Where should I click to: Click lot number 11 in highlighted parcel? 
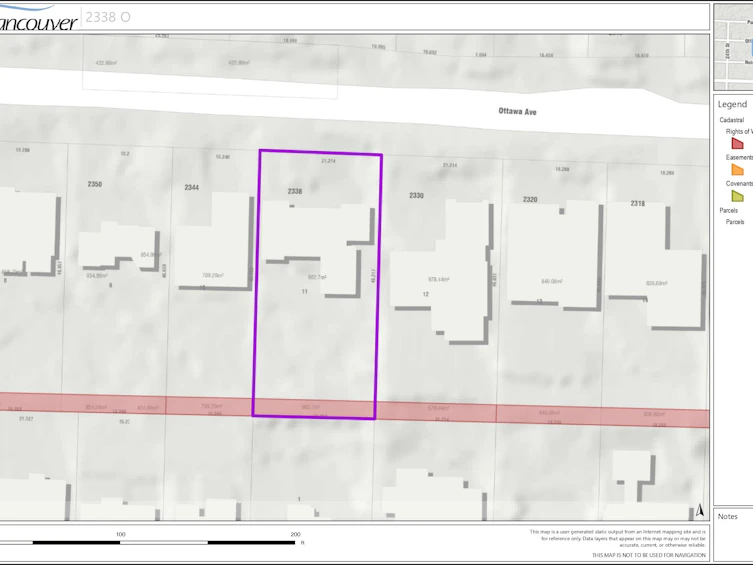304,291
